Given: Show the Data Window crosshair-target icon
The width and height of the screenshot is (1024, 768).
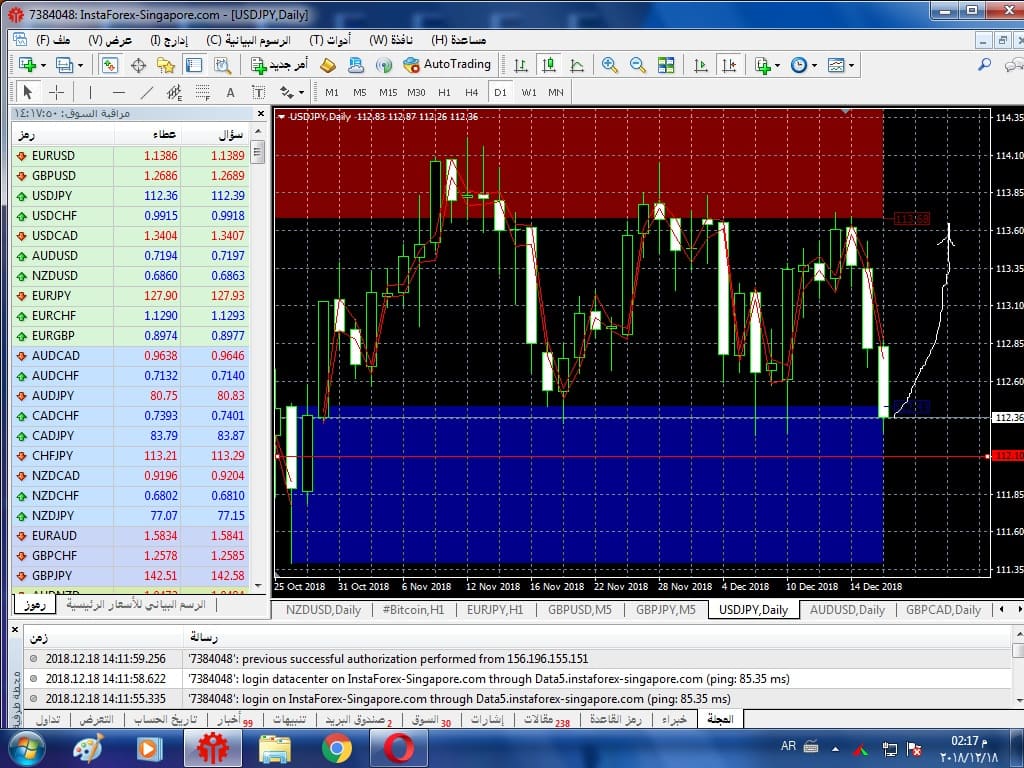Looking at the screenshot, I should [138, 65].
